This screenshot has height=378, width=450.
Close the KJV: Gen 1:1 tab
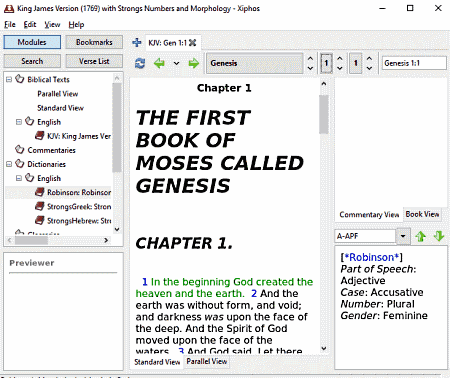click(193, 43)
